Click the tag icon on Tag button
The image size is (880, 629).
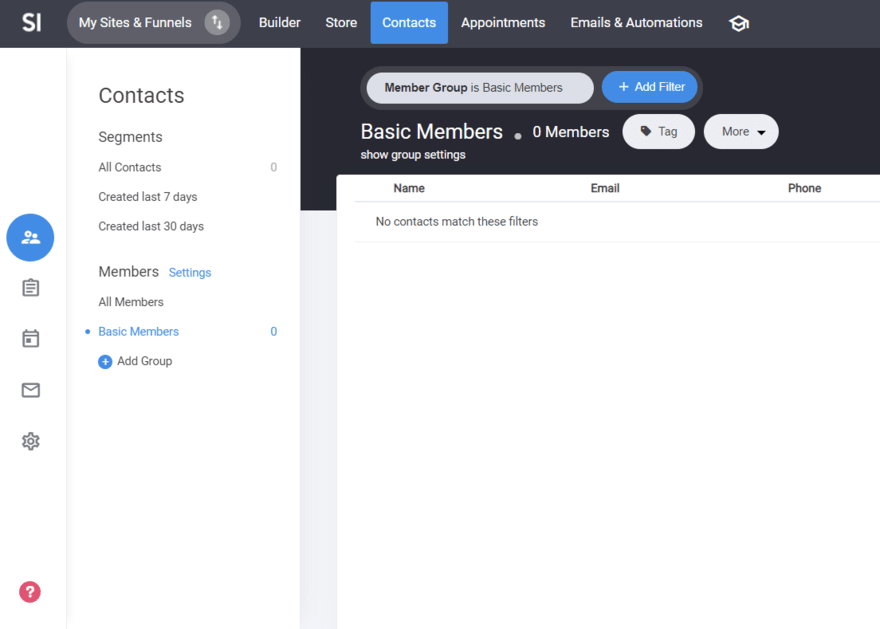coord(646,131)
